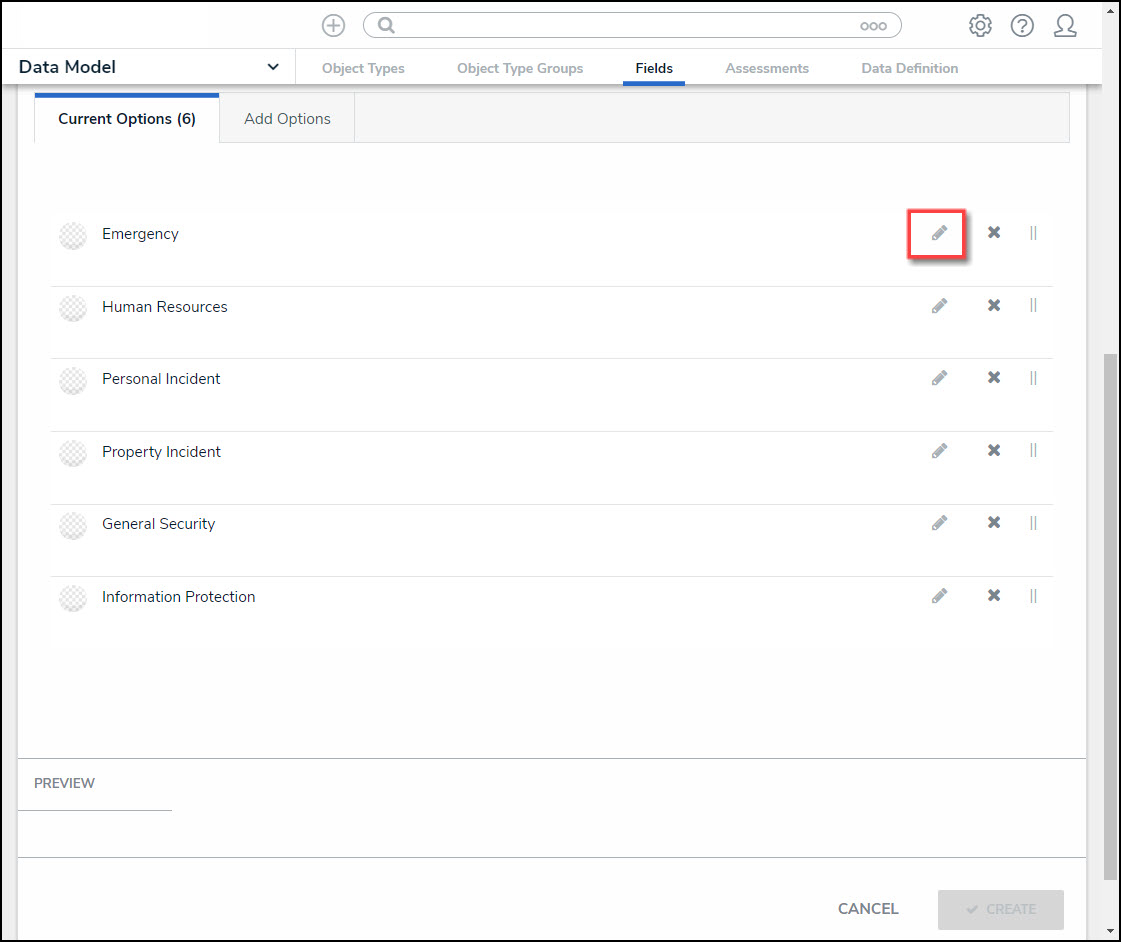Edit the Emergency option with pencil icon
Image resolution: width=1121 pixels, height=942 pixels.
(x=939, y=233)
